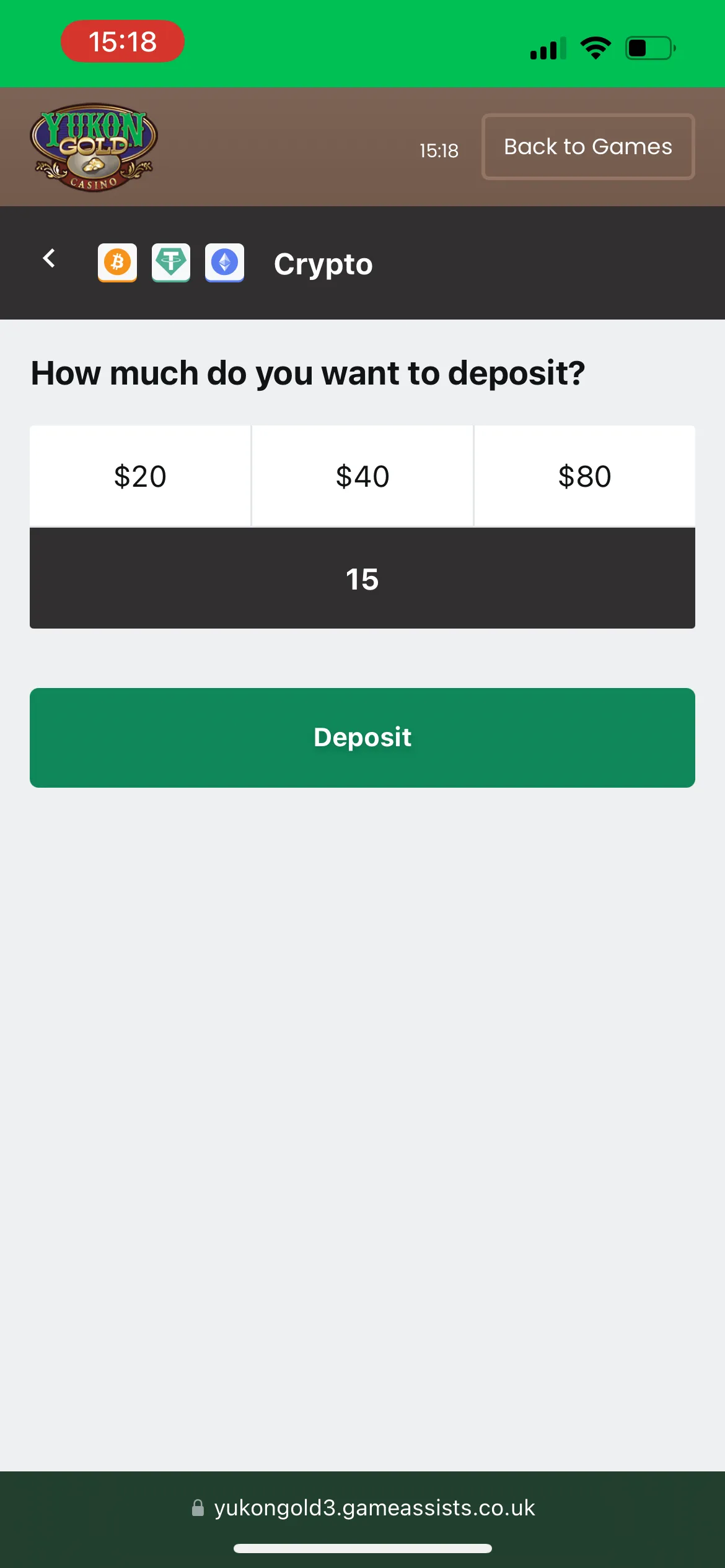Select the Bitcoin crypto icon
This screenshot has height=1568, width=725.
pyautogui.click(x=117, y=263)
